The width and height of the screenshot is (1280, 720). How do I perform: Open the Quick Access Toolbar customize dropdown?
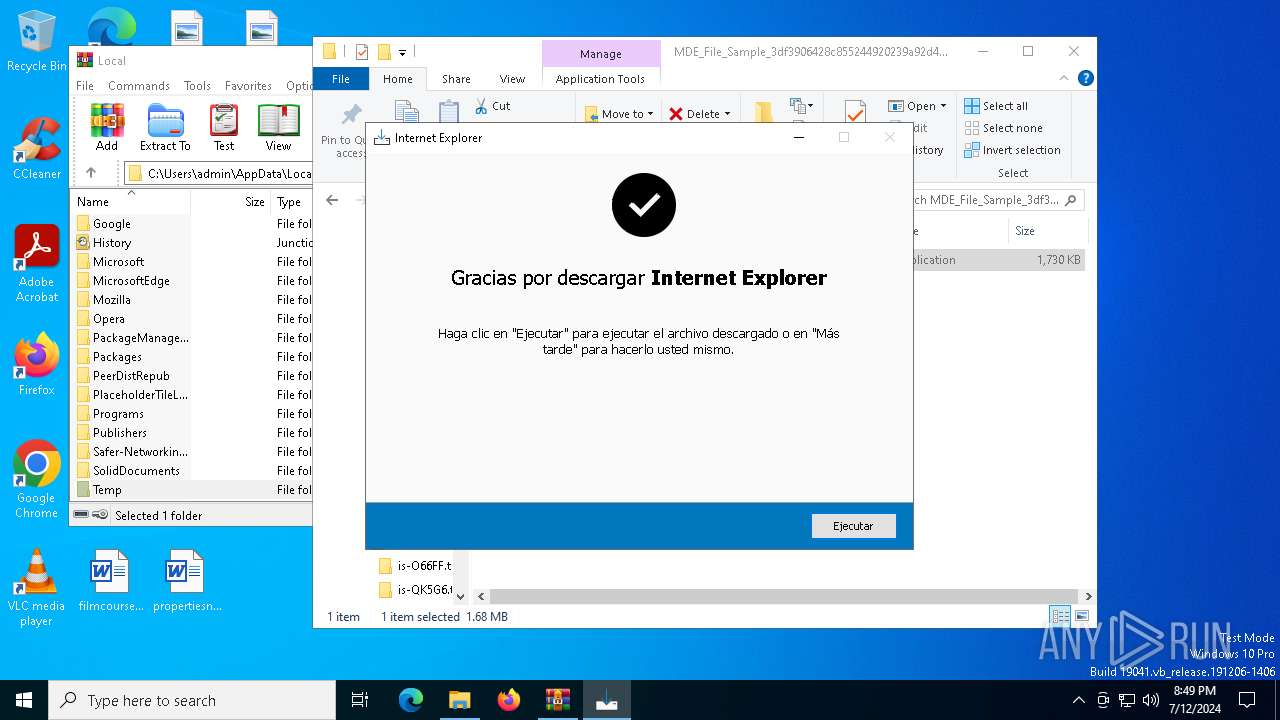(402, 52)
